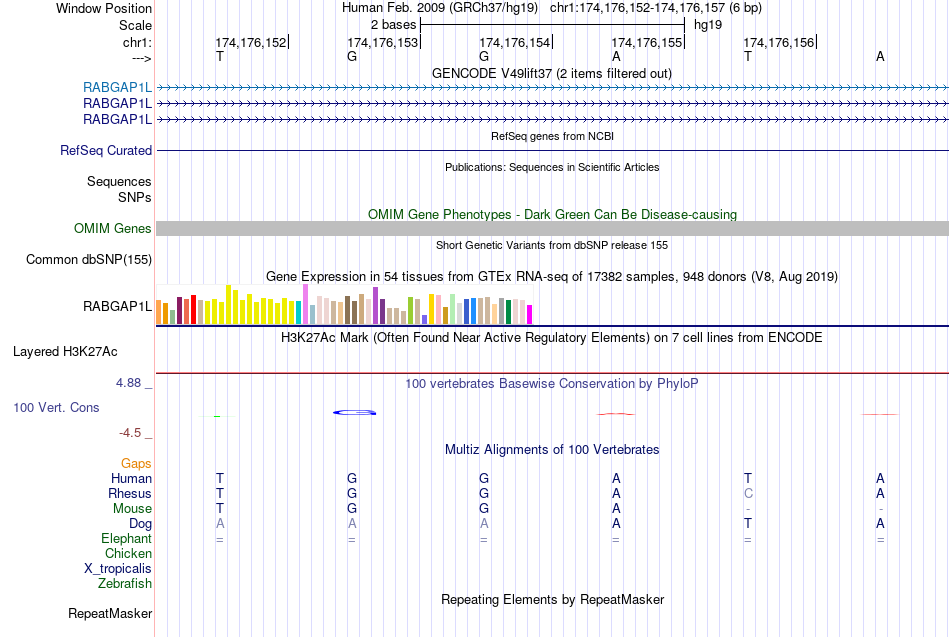Image resolution: width=950 pixels, height=637 pixels.
Task: Click Repeating Elements by RepeatMasker title
Action: tap(552, 599)
